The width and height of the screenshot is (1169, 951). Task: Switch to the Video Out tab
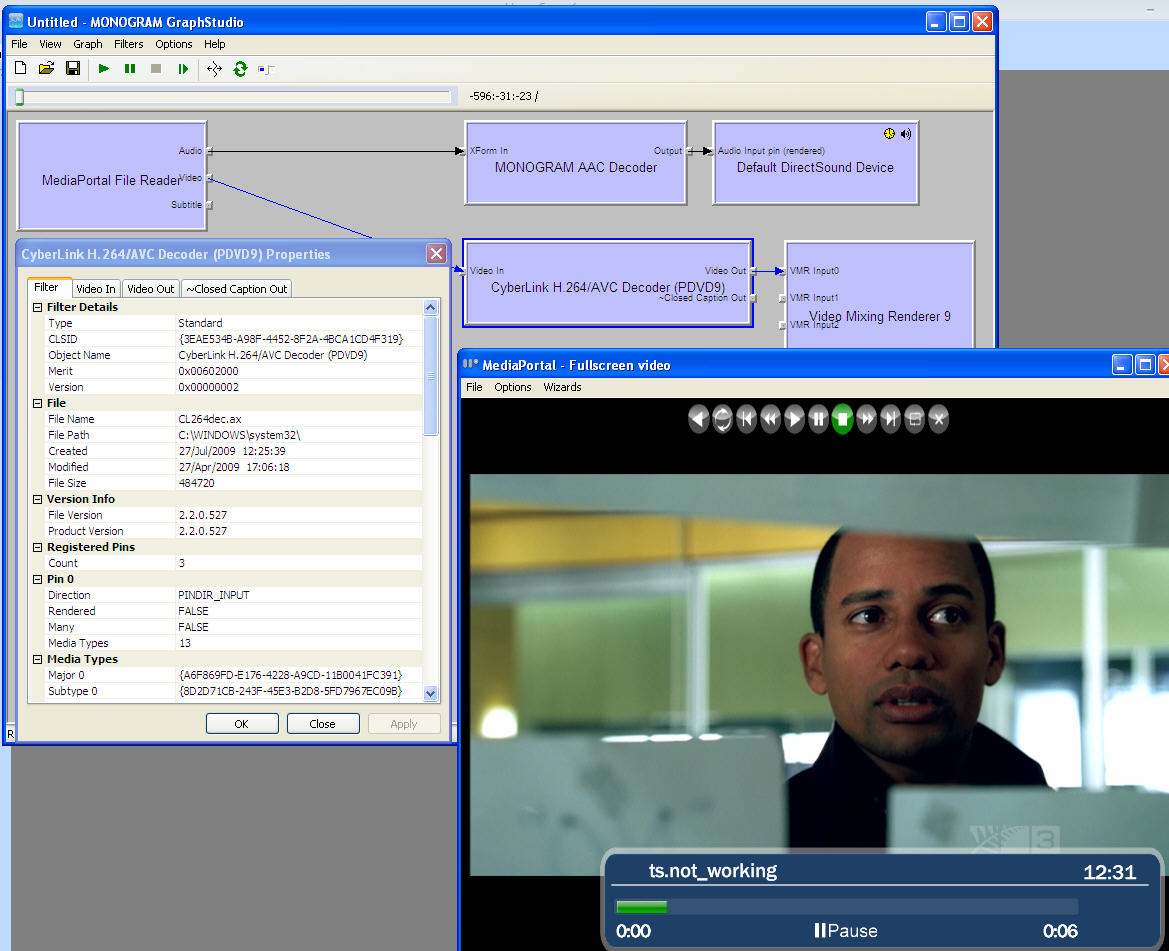pyautogui.click(x=151, y=288)
